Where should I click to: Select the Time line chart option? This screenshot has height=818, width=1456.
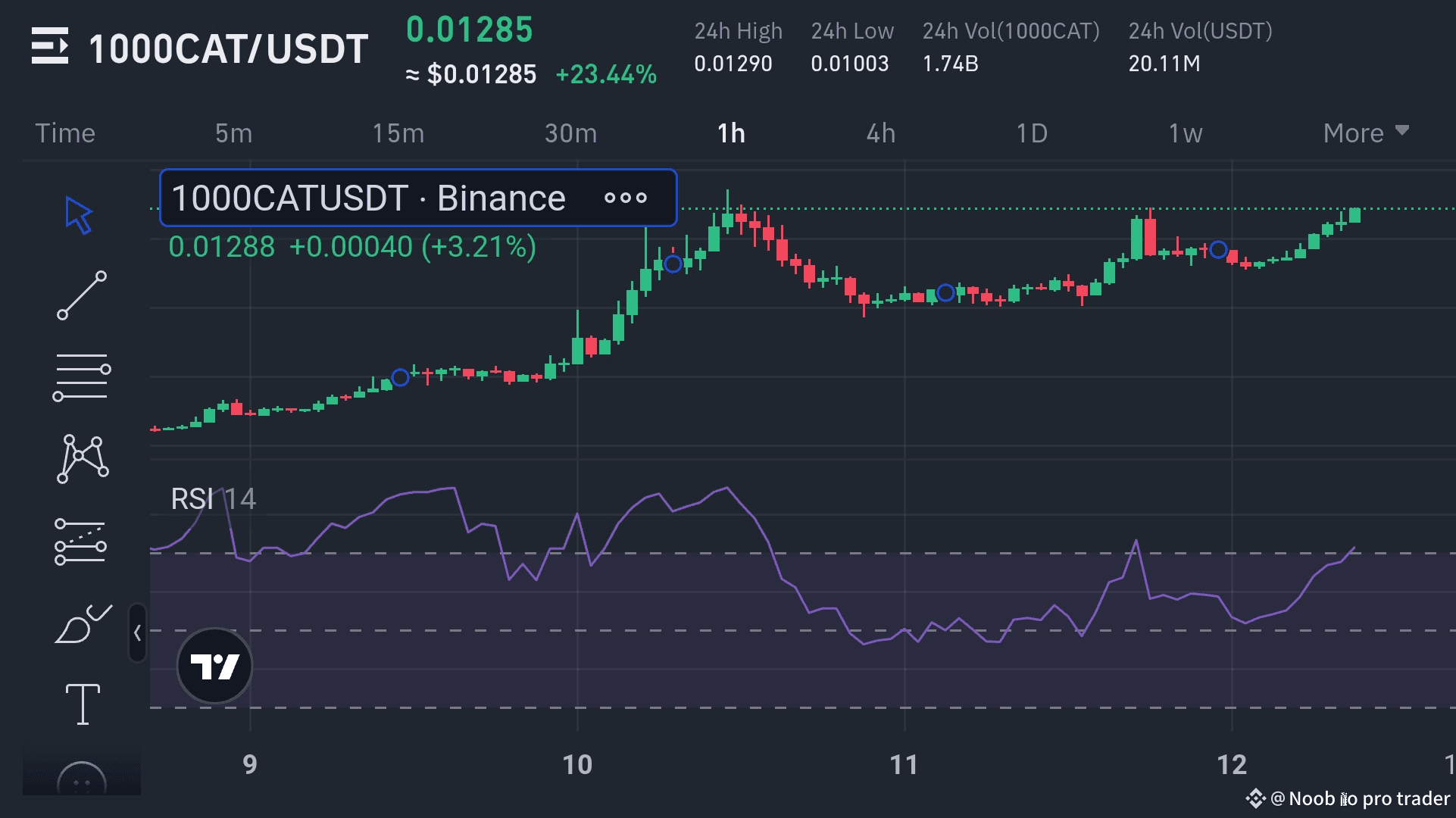(x=65, y=133)
